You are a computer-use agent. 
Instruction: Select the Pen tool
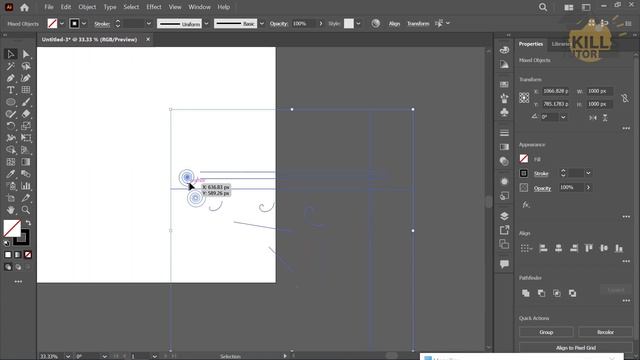tap(11, 78)
